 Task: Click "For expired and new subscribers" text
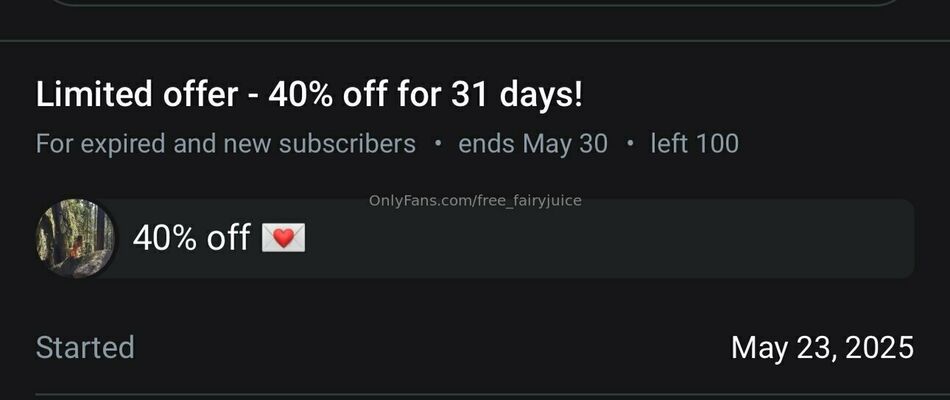pos(226,144)
